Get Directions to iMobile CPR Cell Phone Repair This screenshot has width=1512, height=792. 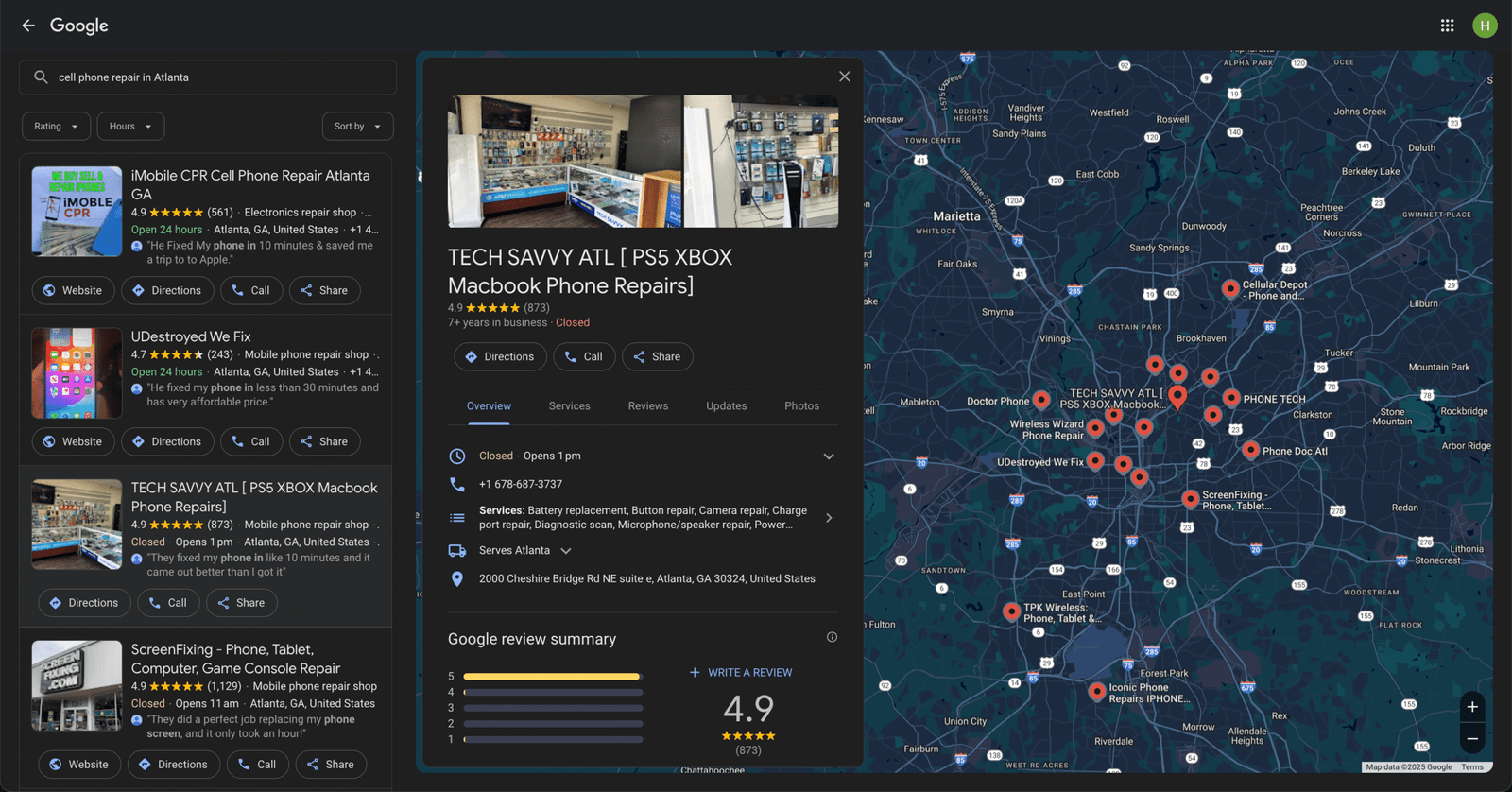point(167,291)
